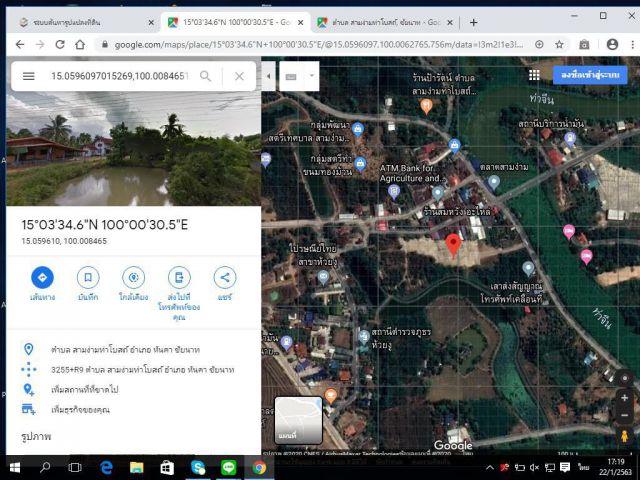Click the cell tower marker เสาส่งสัญญาณ
Image resolution: width=640 pixels, height=480 pixels.
tap(528, 269)
